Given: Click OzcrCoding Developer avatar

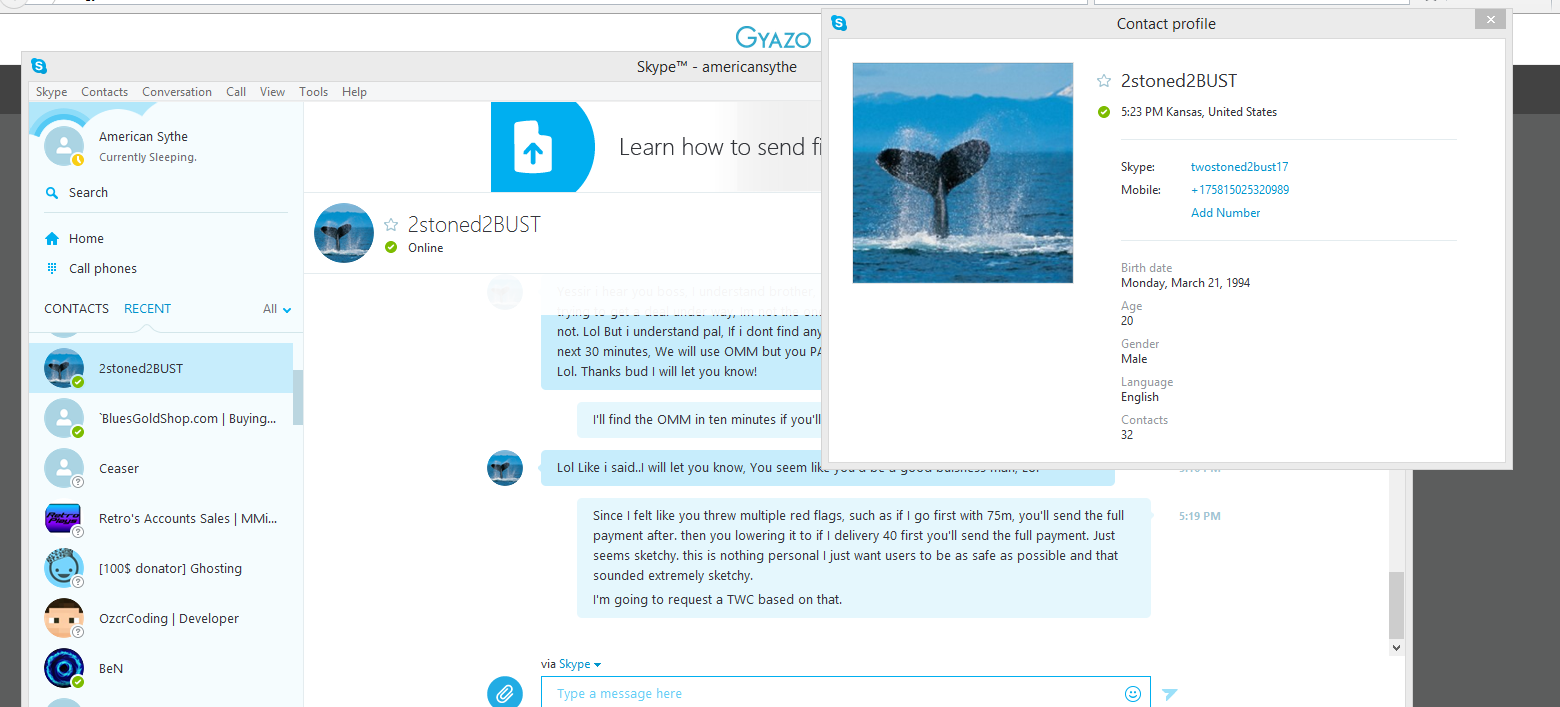Looking at the screenshot, I should click(64, 618).
